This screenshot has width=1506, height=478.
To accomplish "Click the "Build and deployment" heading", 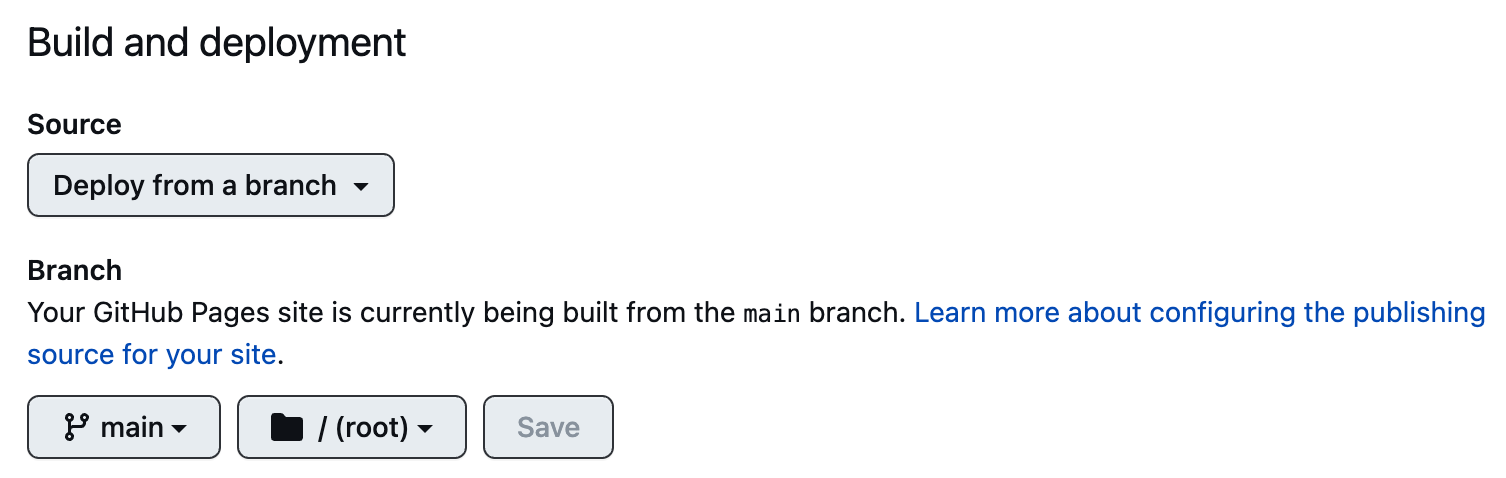I will tap(216, 43).
